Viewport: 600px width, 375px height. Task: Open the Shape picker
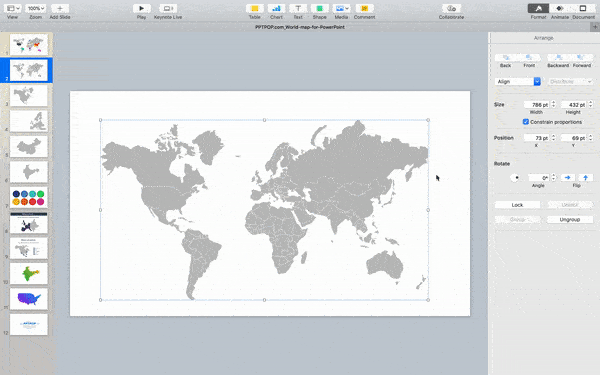point(319,8)
